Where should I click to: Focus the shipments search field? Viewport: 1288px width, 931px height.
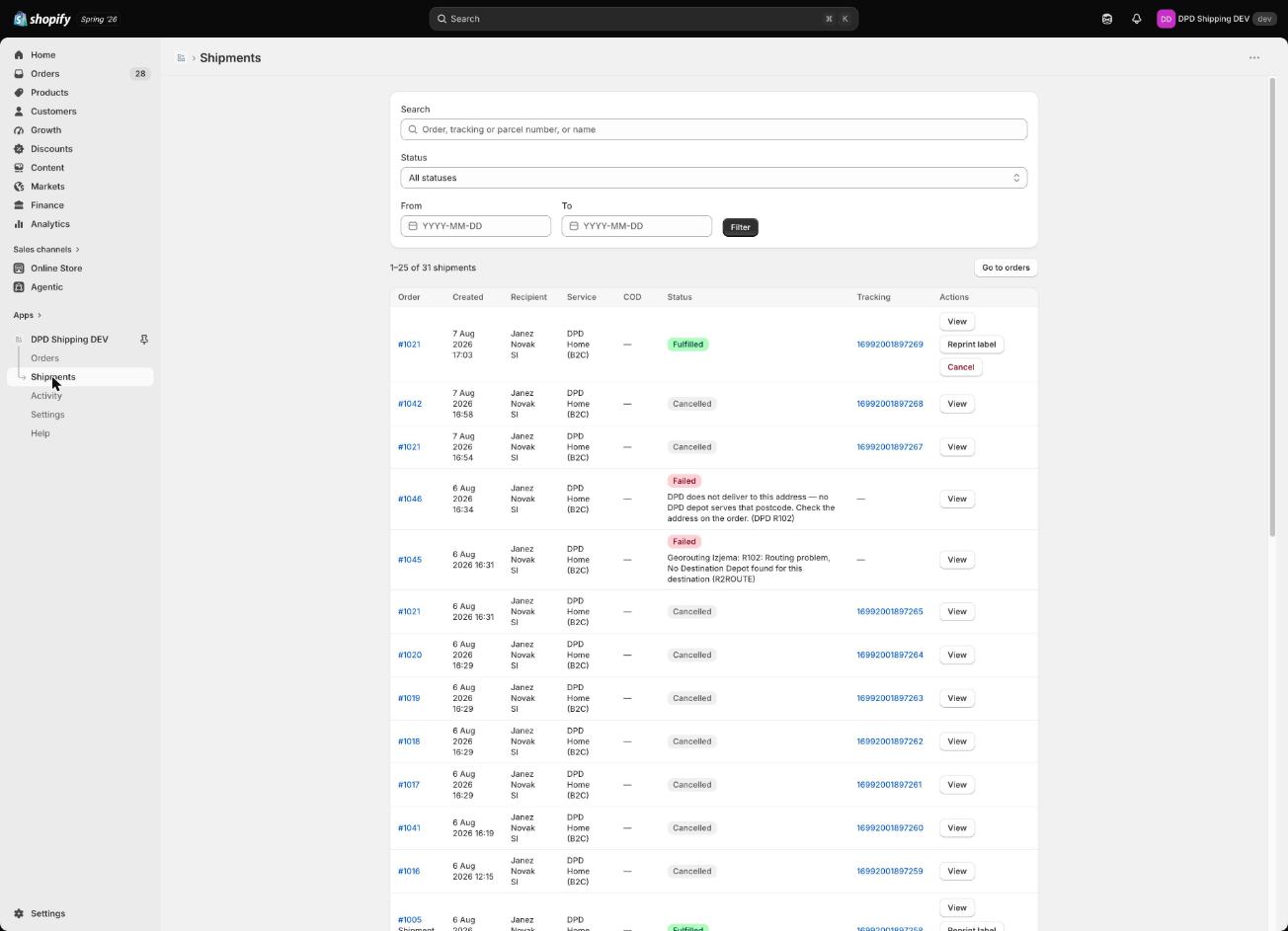point(714,129)
